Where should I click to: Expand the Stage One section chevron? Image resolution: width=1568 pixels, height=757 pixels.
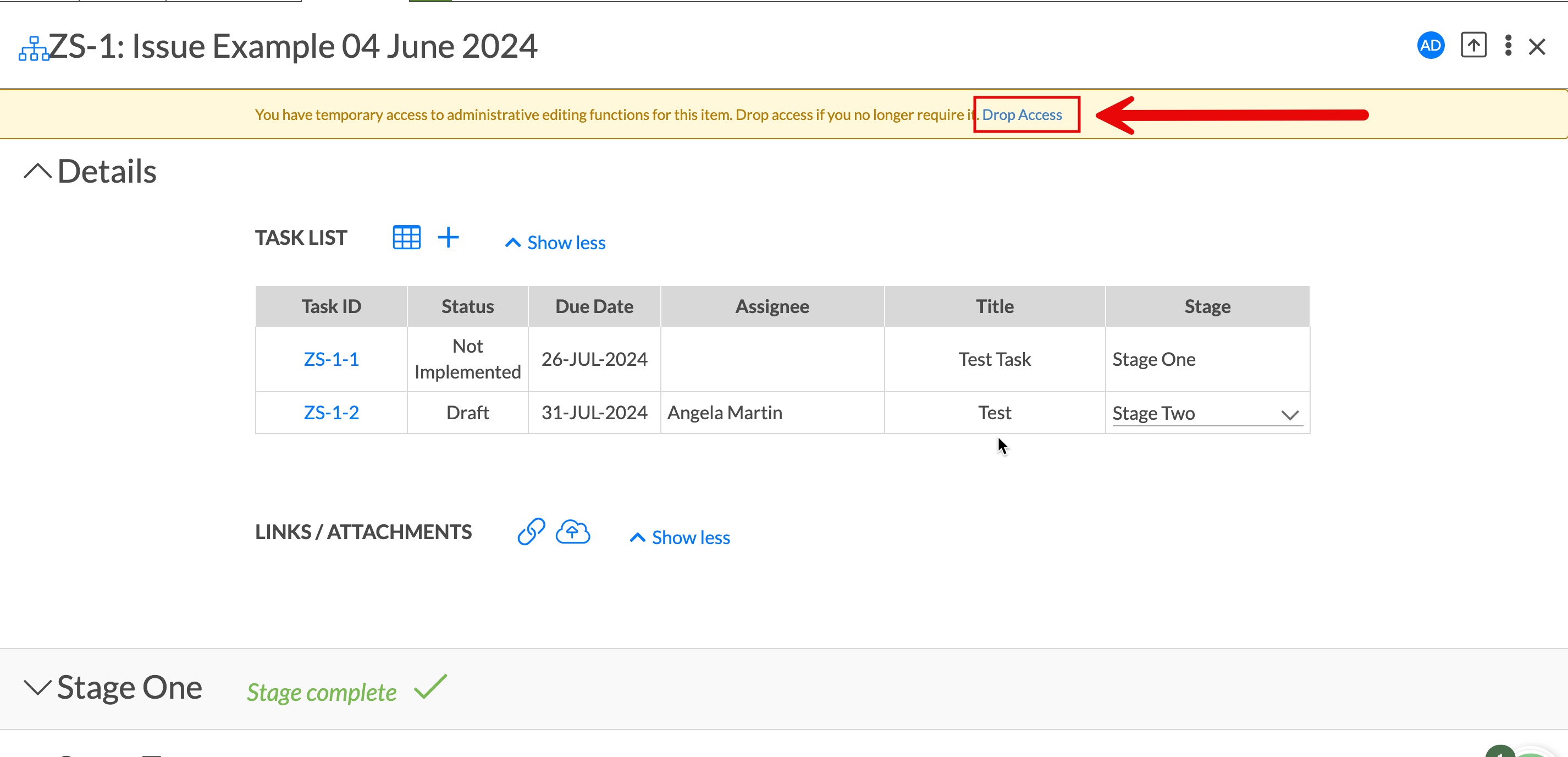pos(38,688)
